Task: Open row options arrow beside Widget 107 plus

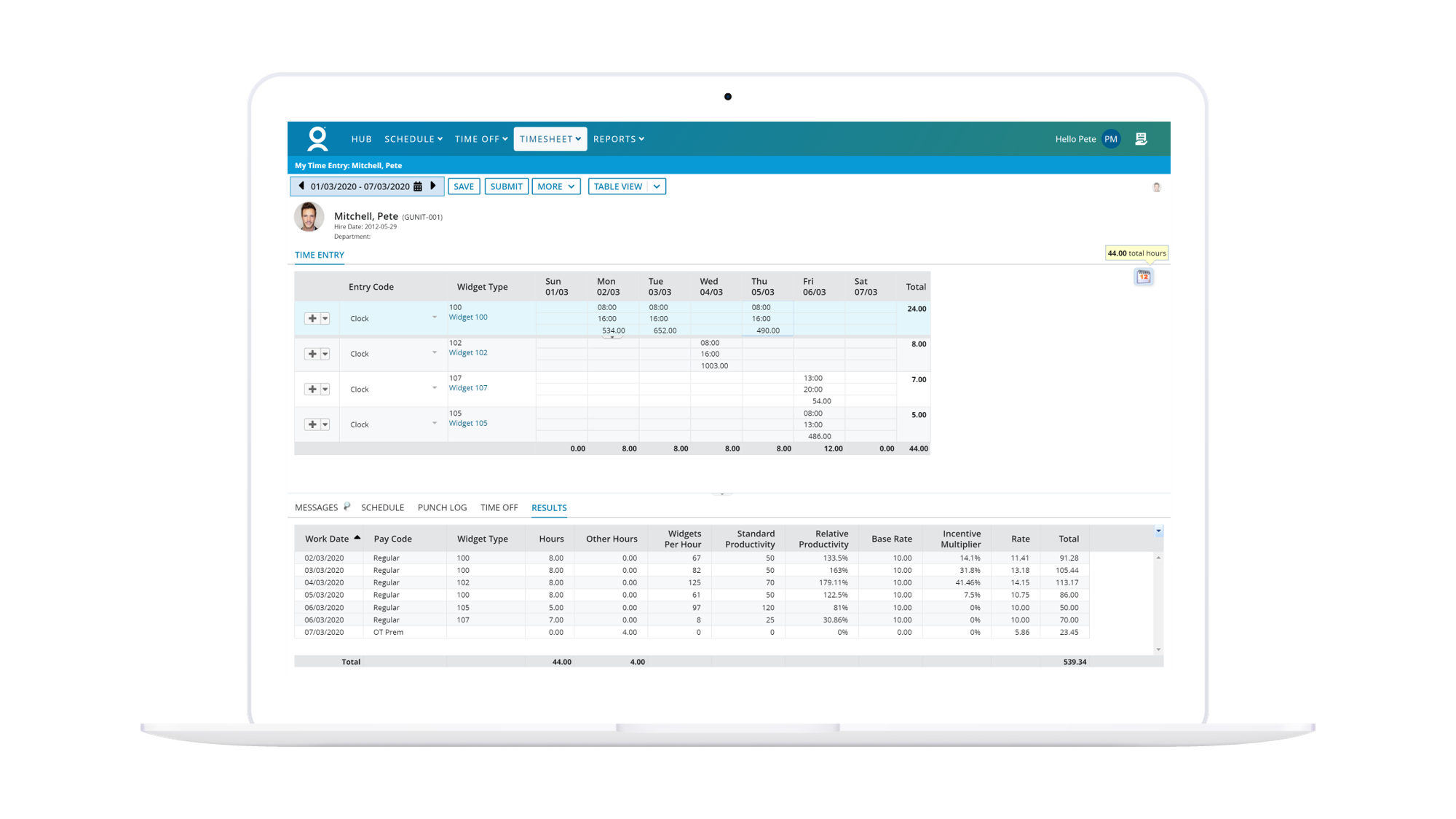Action: point(325,389)
